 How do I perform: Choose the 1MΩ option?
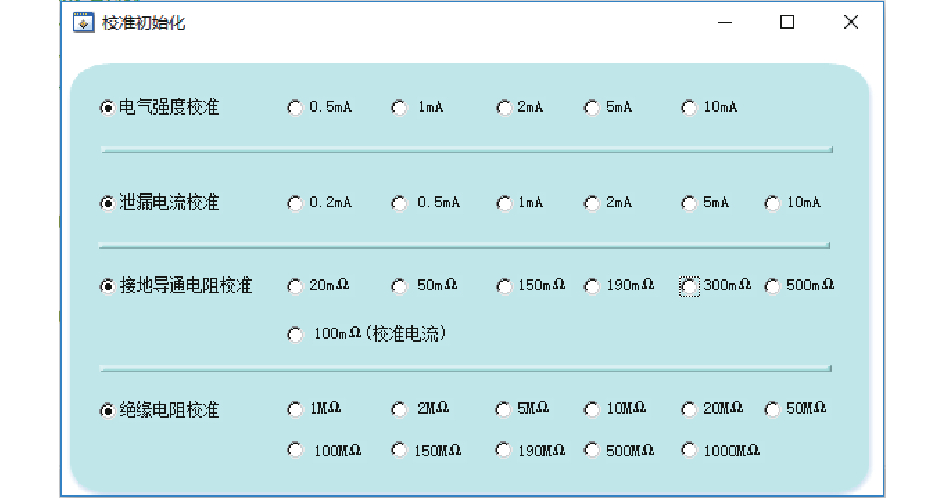tap(295, 409)
